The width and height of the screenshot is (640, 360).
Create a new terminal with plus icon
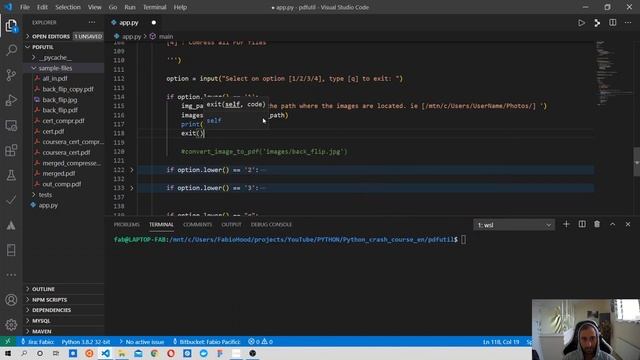click(x=566, y=224)
